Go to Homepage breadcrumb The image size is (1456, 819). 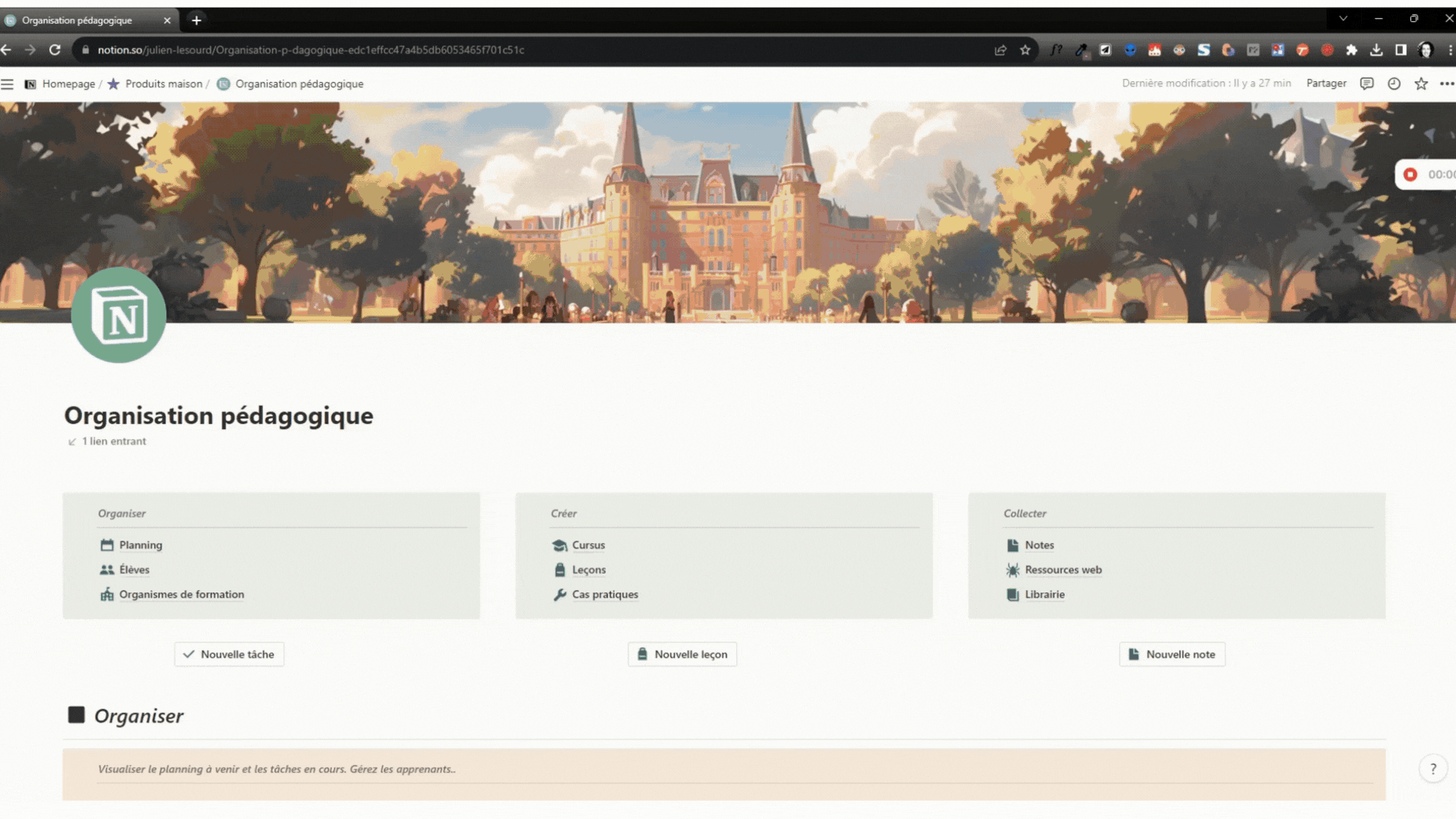(x=68, y=84)
